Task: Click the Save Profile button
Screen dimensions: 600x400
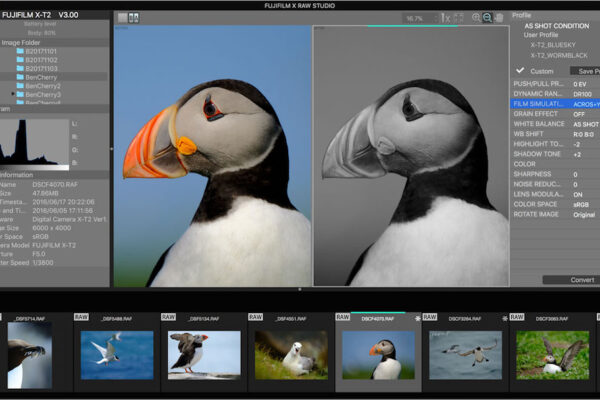Action: click(x=584, y=71)
